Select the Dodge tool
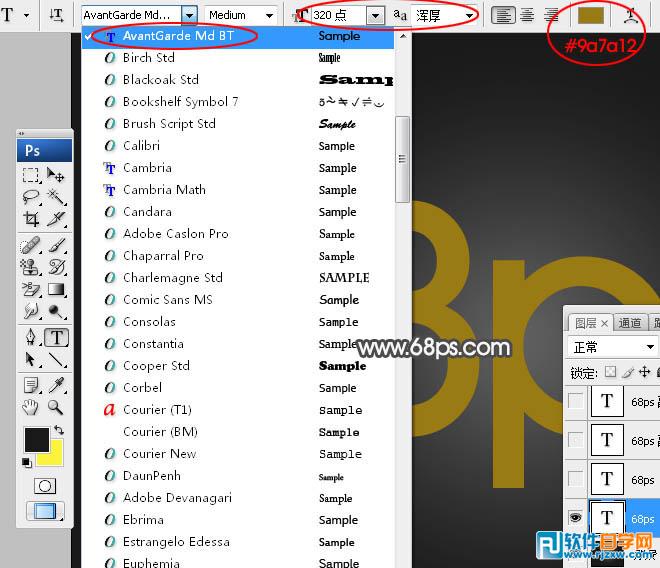 56,311
